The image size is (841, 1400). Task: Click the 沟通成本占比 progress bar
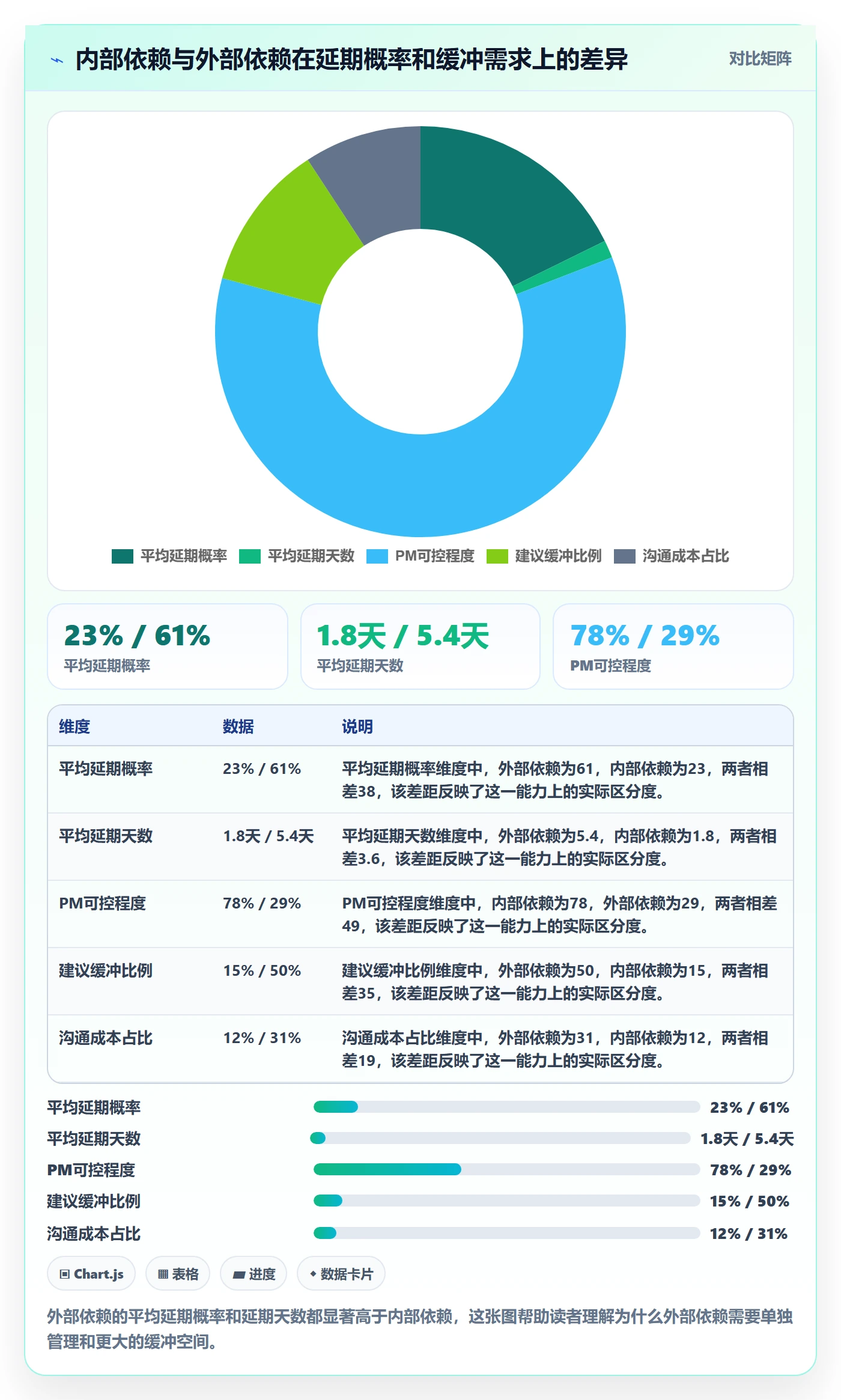[507, 1233]
